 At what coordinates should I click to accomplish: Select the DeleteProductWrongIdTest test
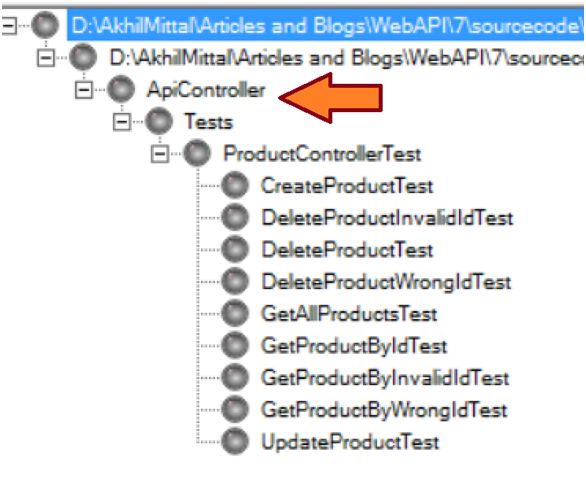[386, 282]
